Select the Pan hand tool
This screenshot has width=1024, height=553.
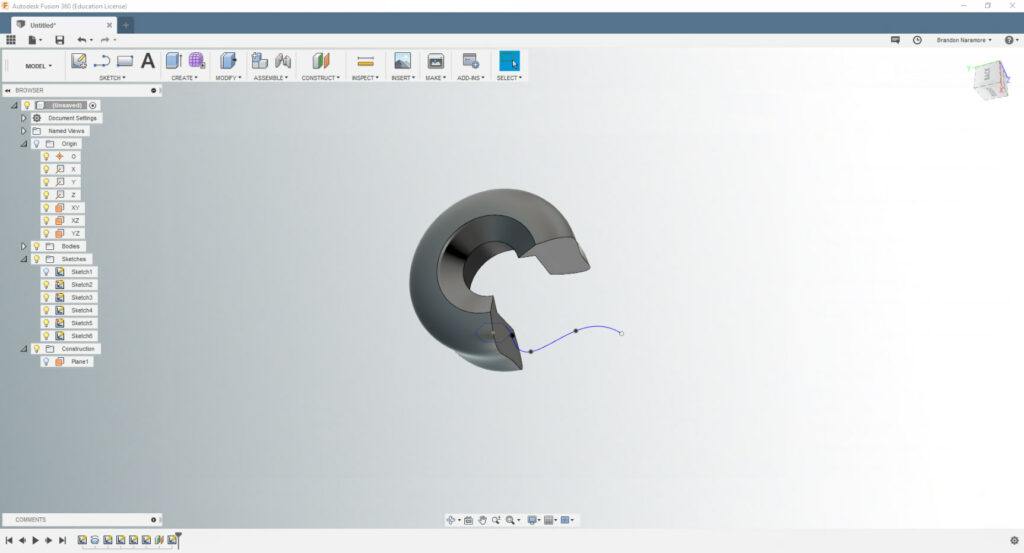[482, 520]
